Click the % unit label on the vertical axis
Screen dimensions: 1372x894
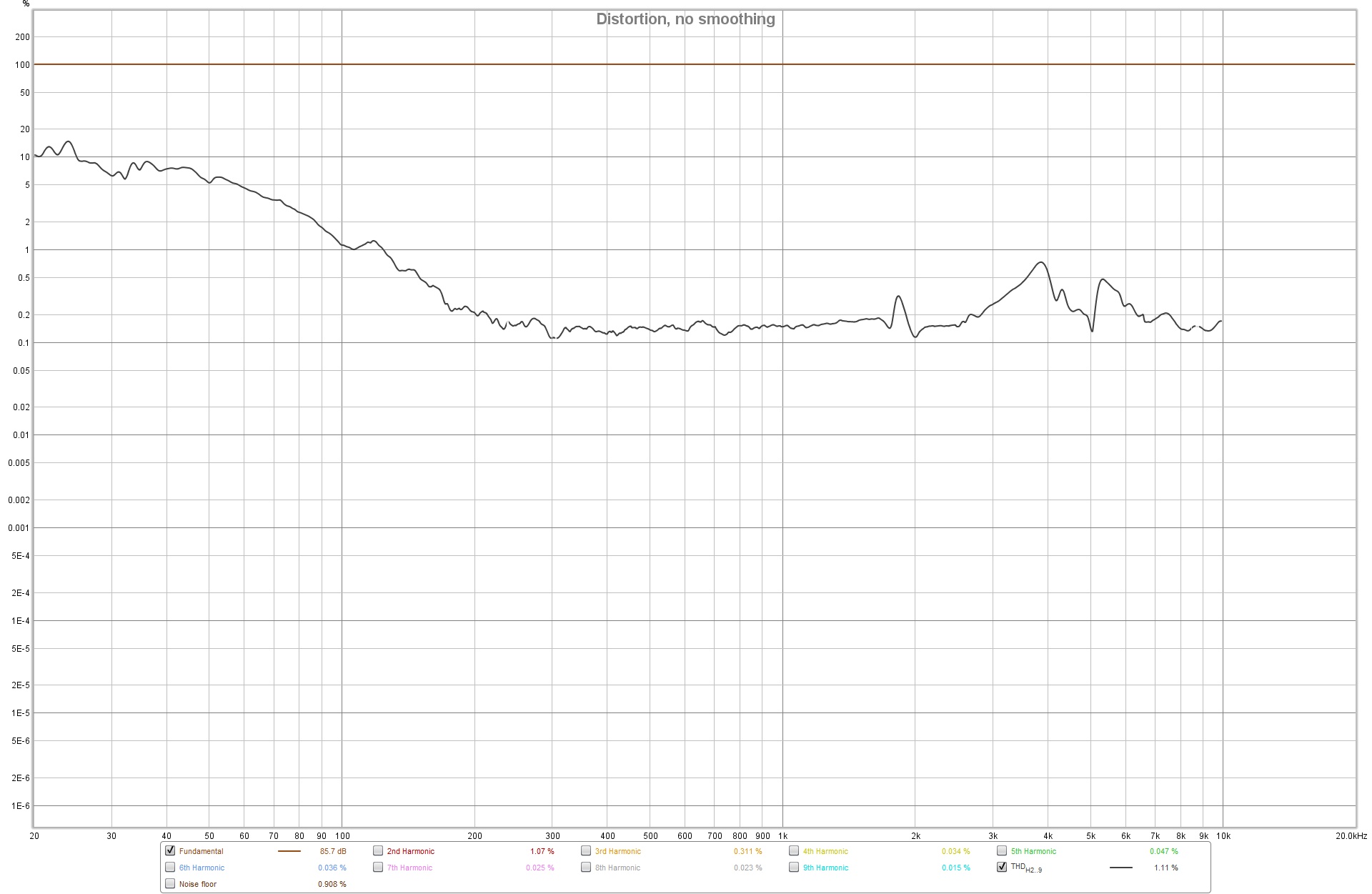[x=26, y=4]
